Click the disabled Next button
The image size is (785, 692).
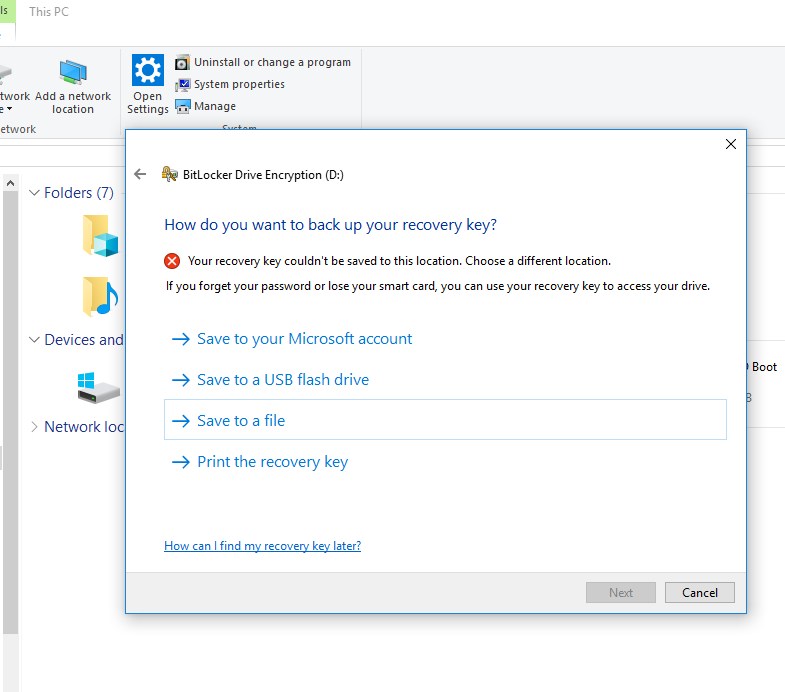[621, 592]
